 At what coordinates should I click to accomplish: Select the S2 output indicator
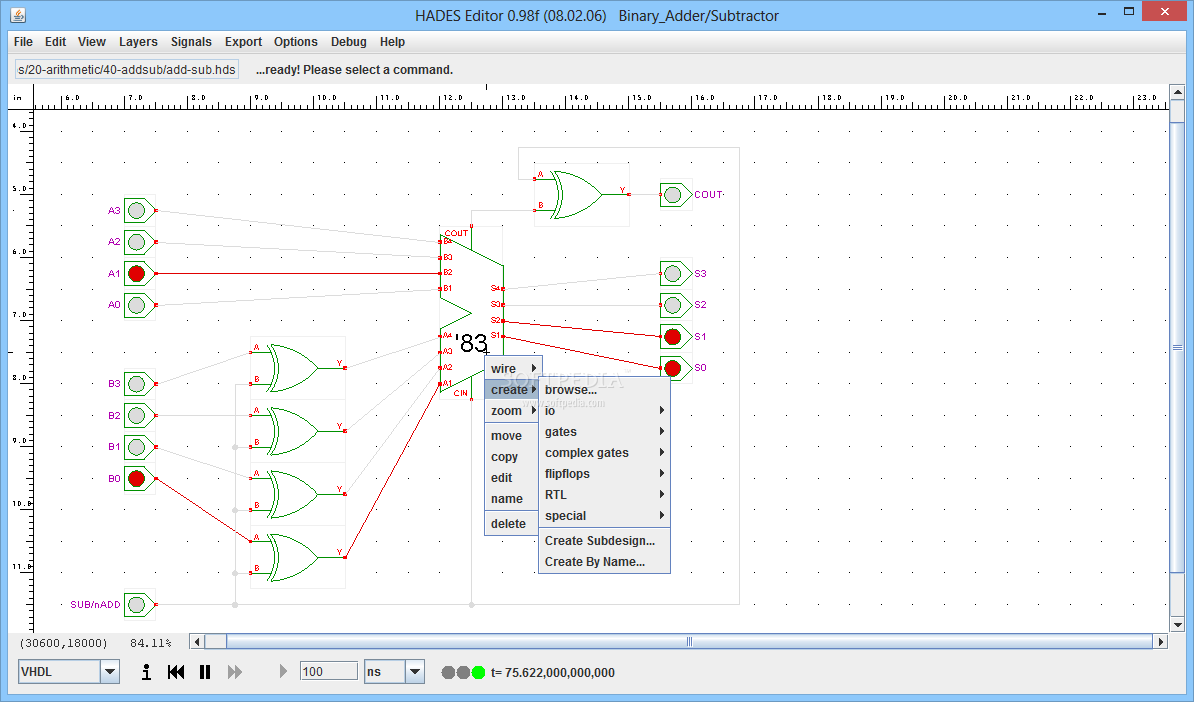click(673, 305)
